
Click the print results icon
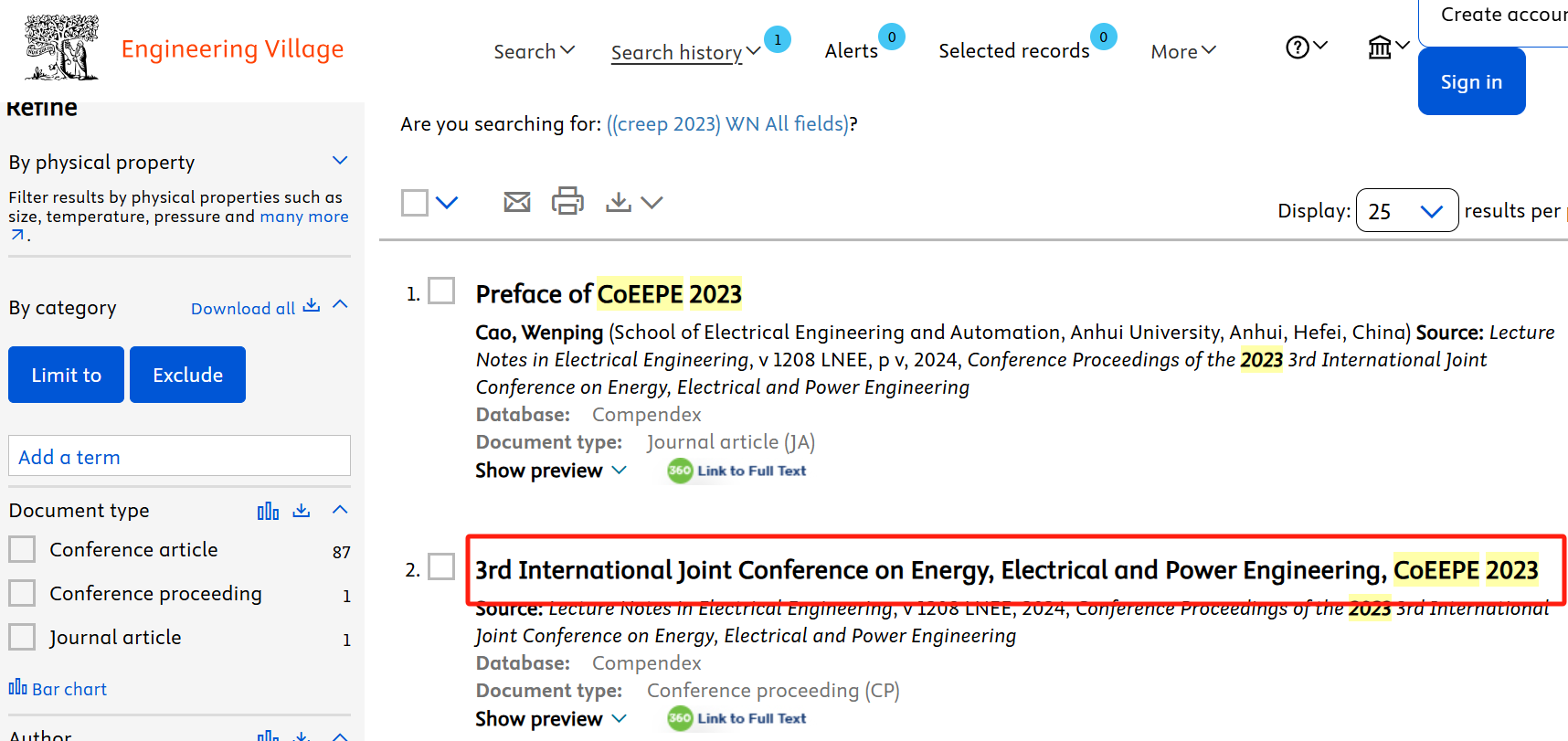click(x=567, y=201)
